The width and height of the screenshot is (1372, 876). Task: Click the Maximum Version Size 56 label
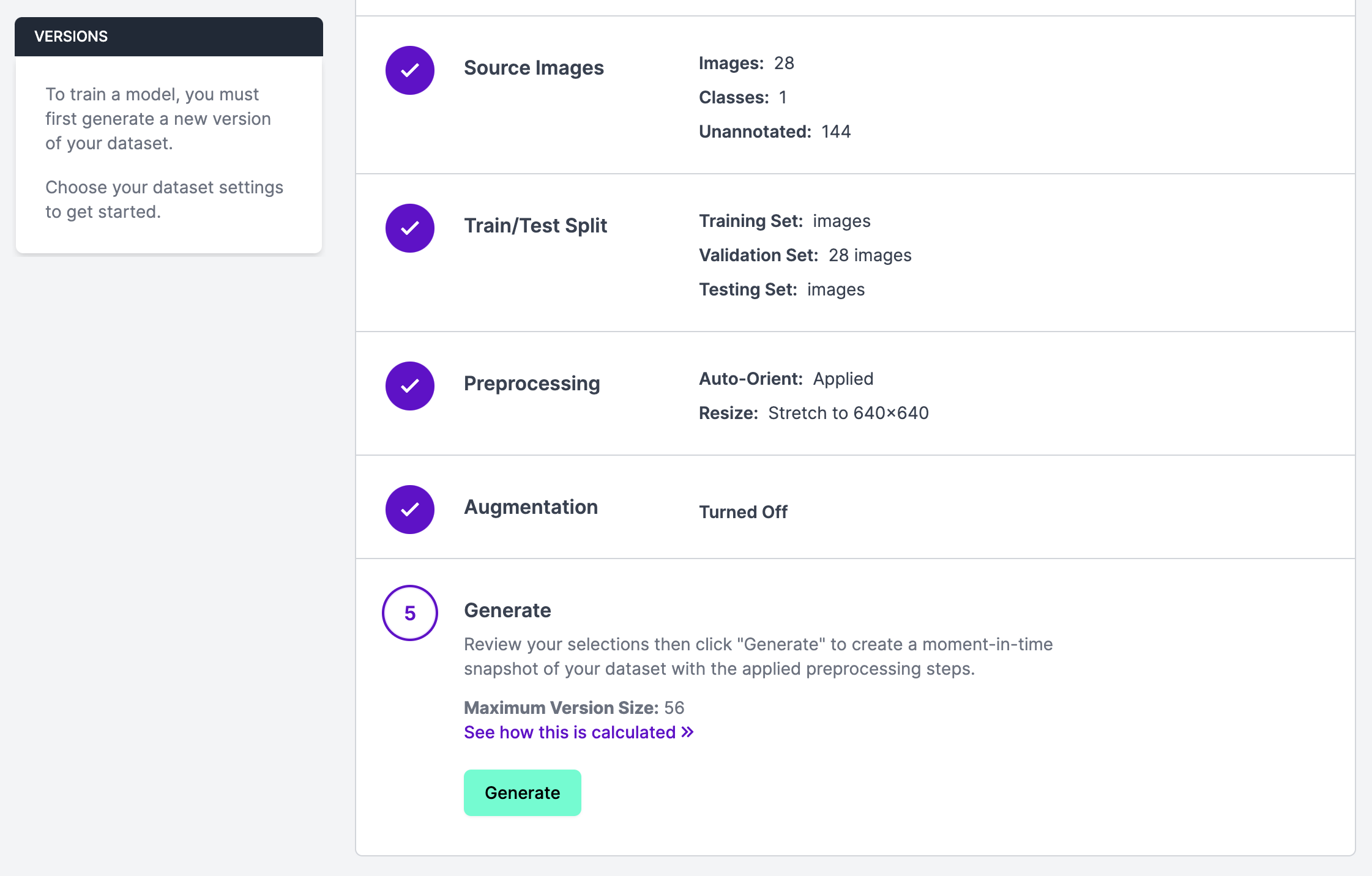573,708
